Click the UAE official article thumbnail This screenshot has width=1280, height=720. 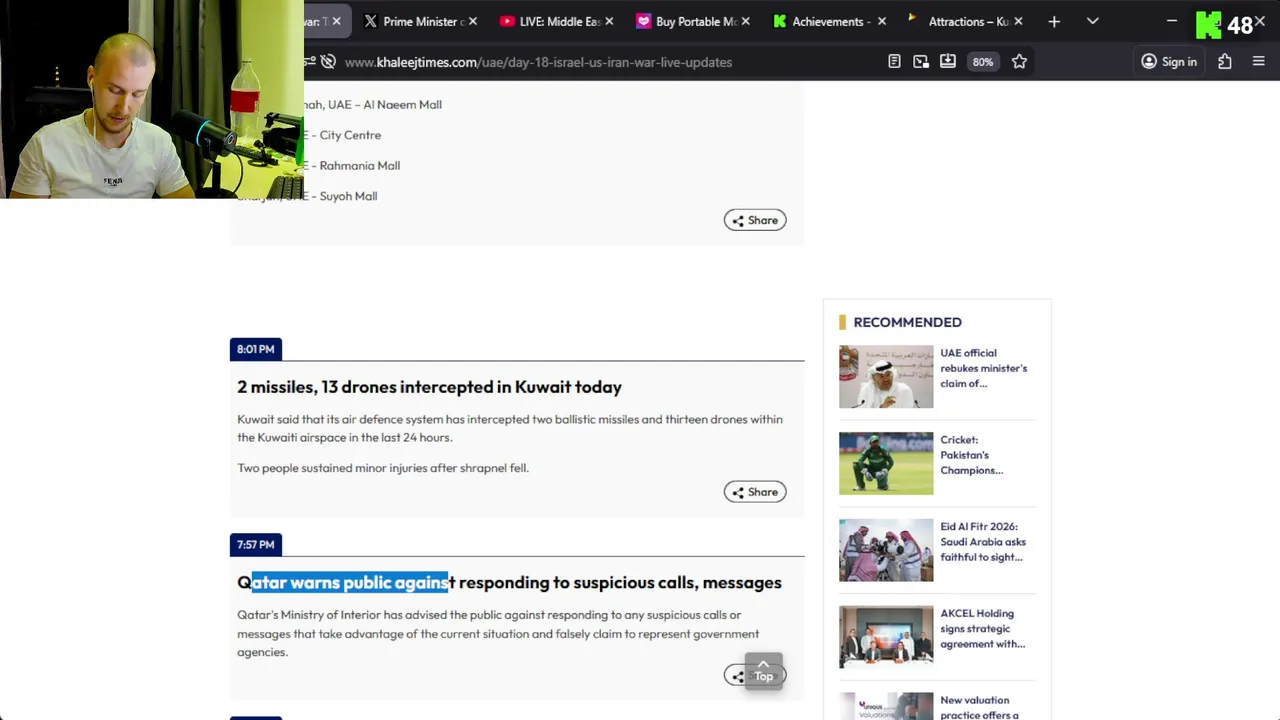886,377
